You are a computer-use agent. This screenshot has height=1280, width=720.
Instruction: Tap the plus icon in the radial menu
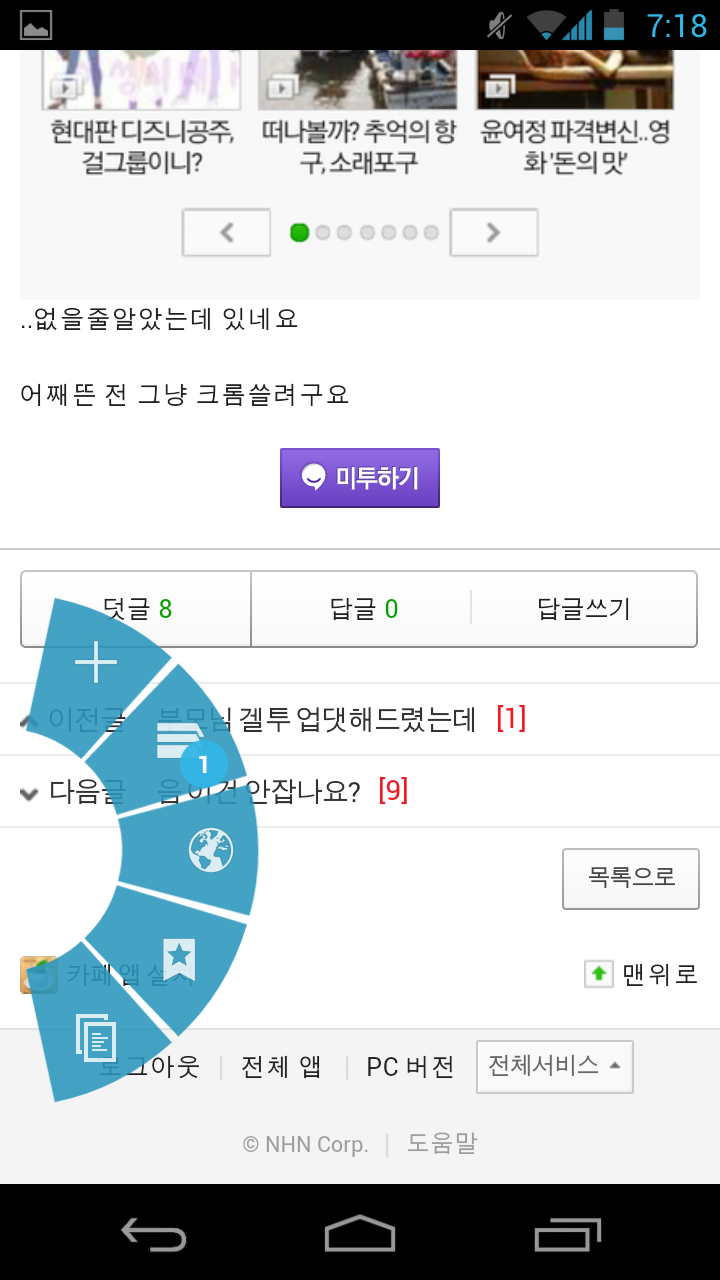96,663
